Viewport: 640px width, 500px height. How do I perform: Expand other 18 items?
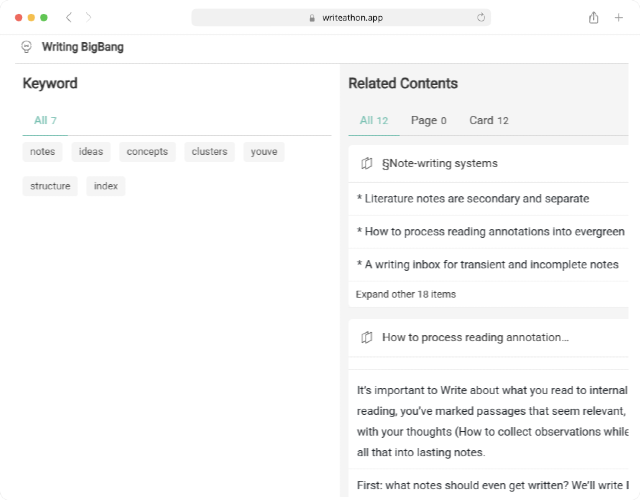[406, 294]
